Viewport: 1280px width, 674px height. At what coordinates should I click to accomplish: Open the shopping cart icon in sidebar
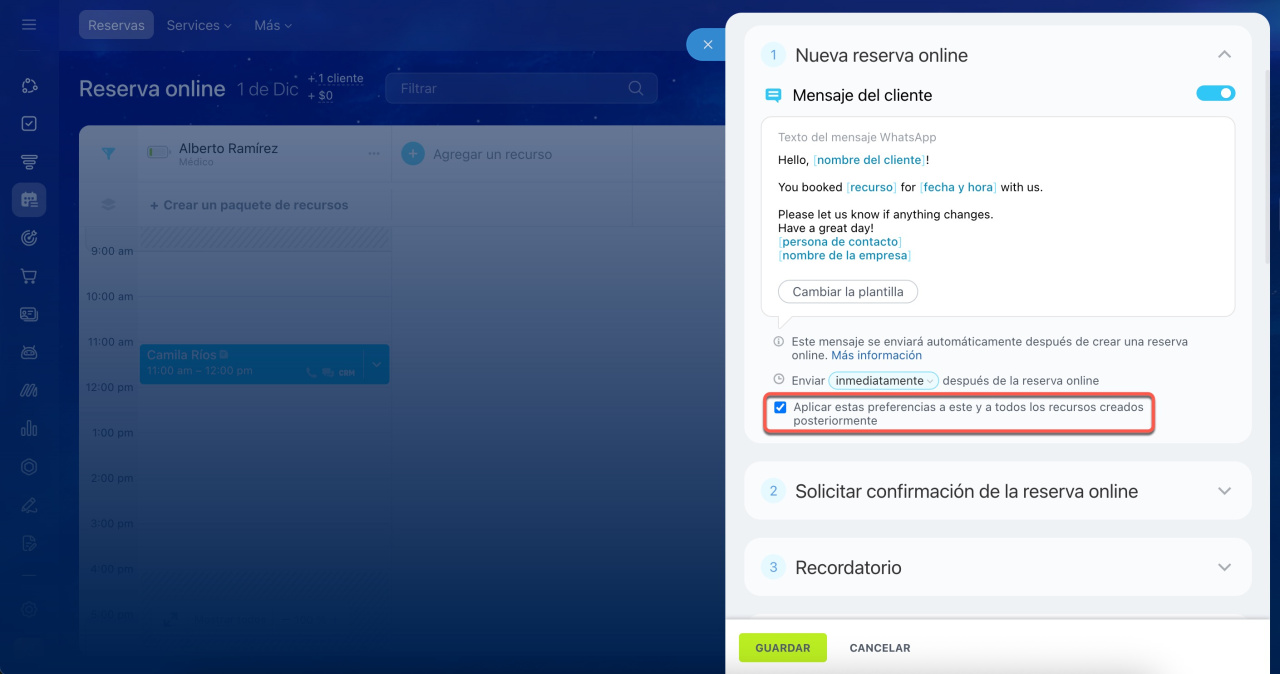pyautogui.click(x=29, y=276)
